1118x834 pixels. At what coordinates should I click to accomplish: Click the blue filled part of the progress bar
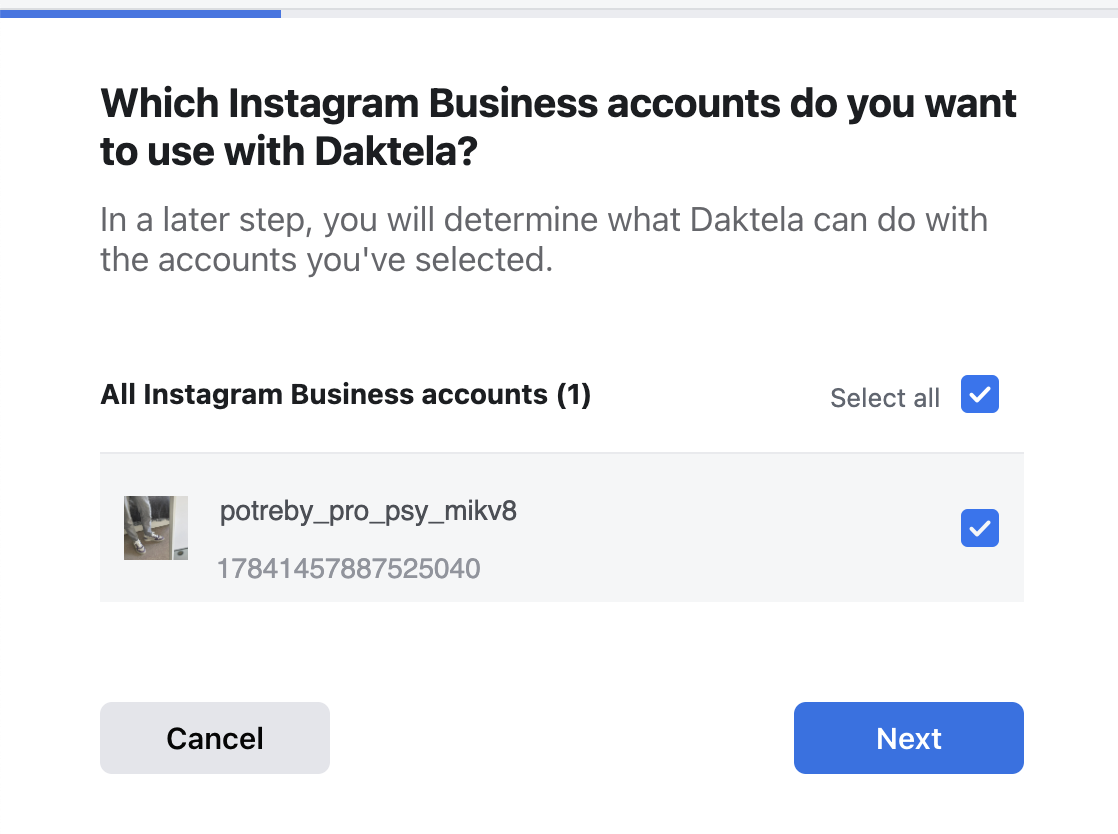click(140, 13)
